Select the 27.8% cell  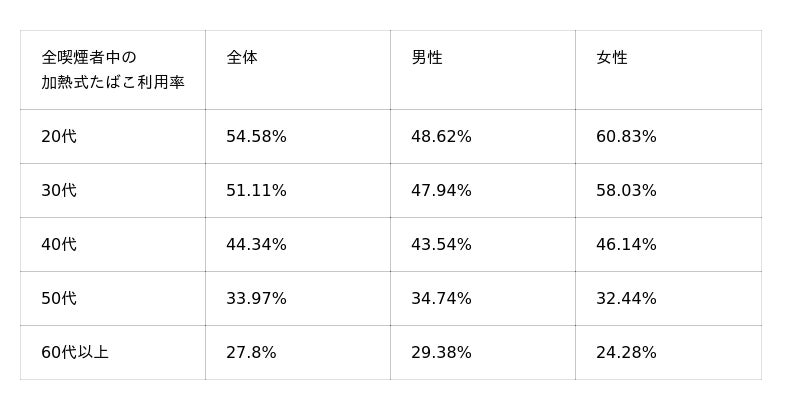[251, 353]
